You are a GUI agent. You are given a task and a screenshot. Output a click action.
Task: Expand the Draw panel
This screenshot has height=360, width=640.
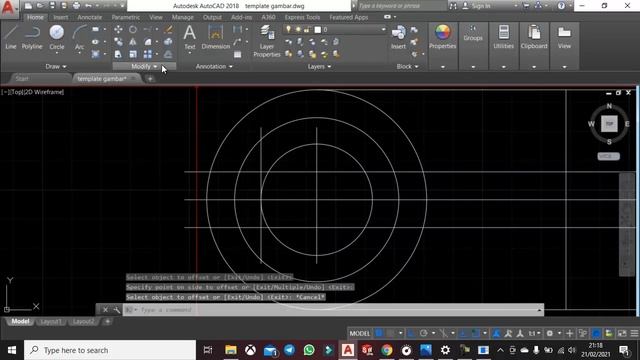[56, 66]
